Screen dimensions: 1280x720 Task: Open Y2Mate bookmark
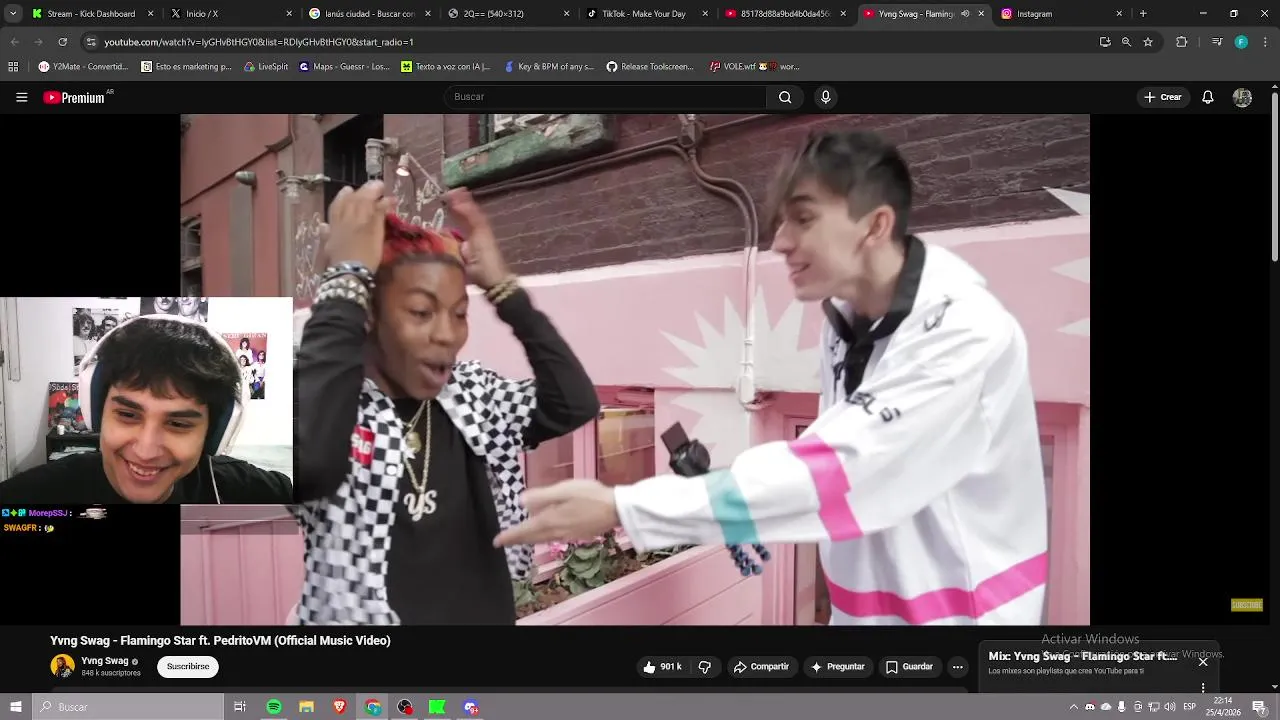[84, 67]
